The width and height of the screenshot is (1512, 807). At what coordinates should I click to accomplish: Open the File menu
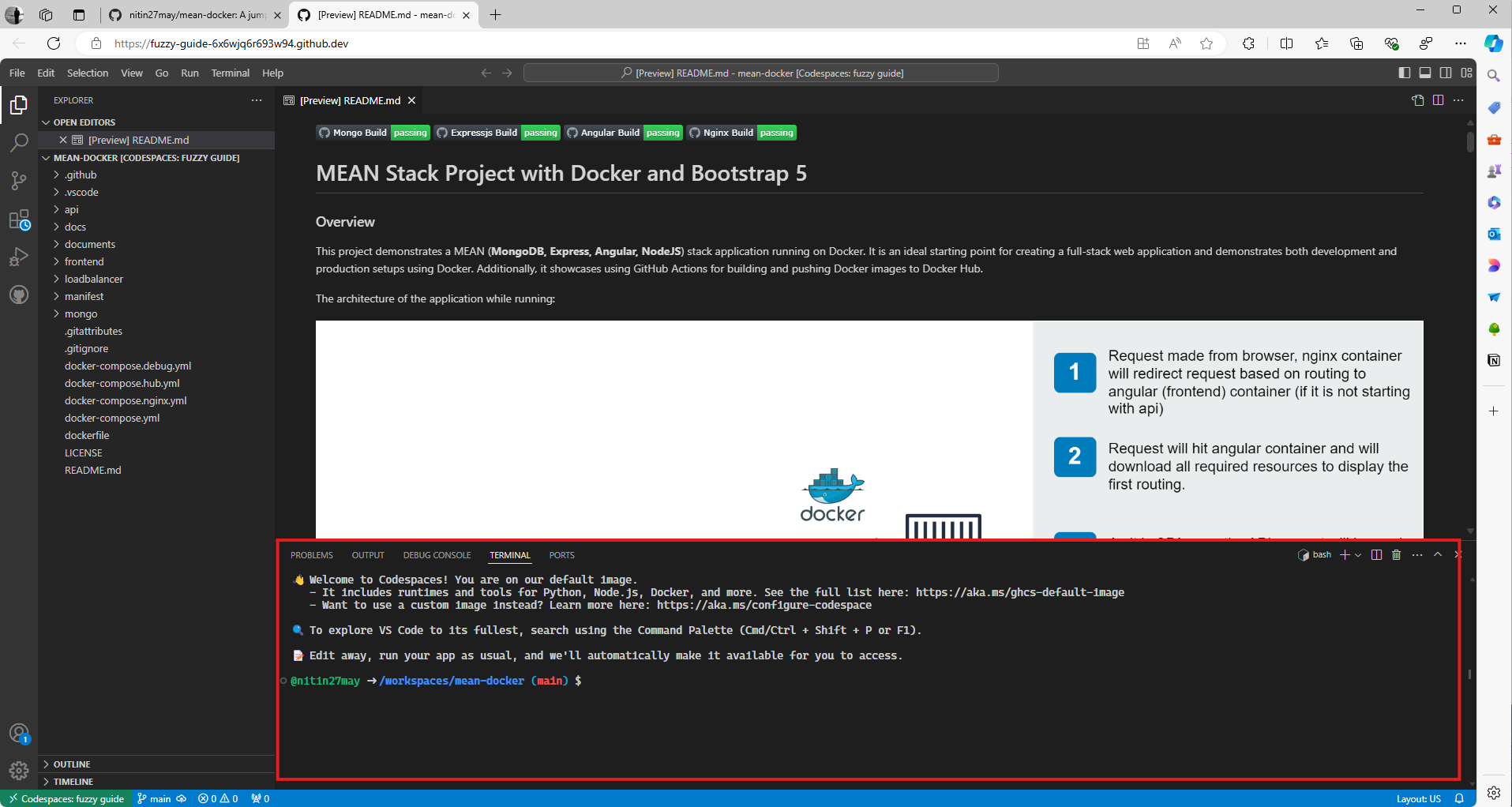pyautogui.click(x=17, y=73)
